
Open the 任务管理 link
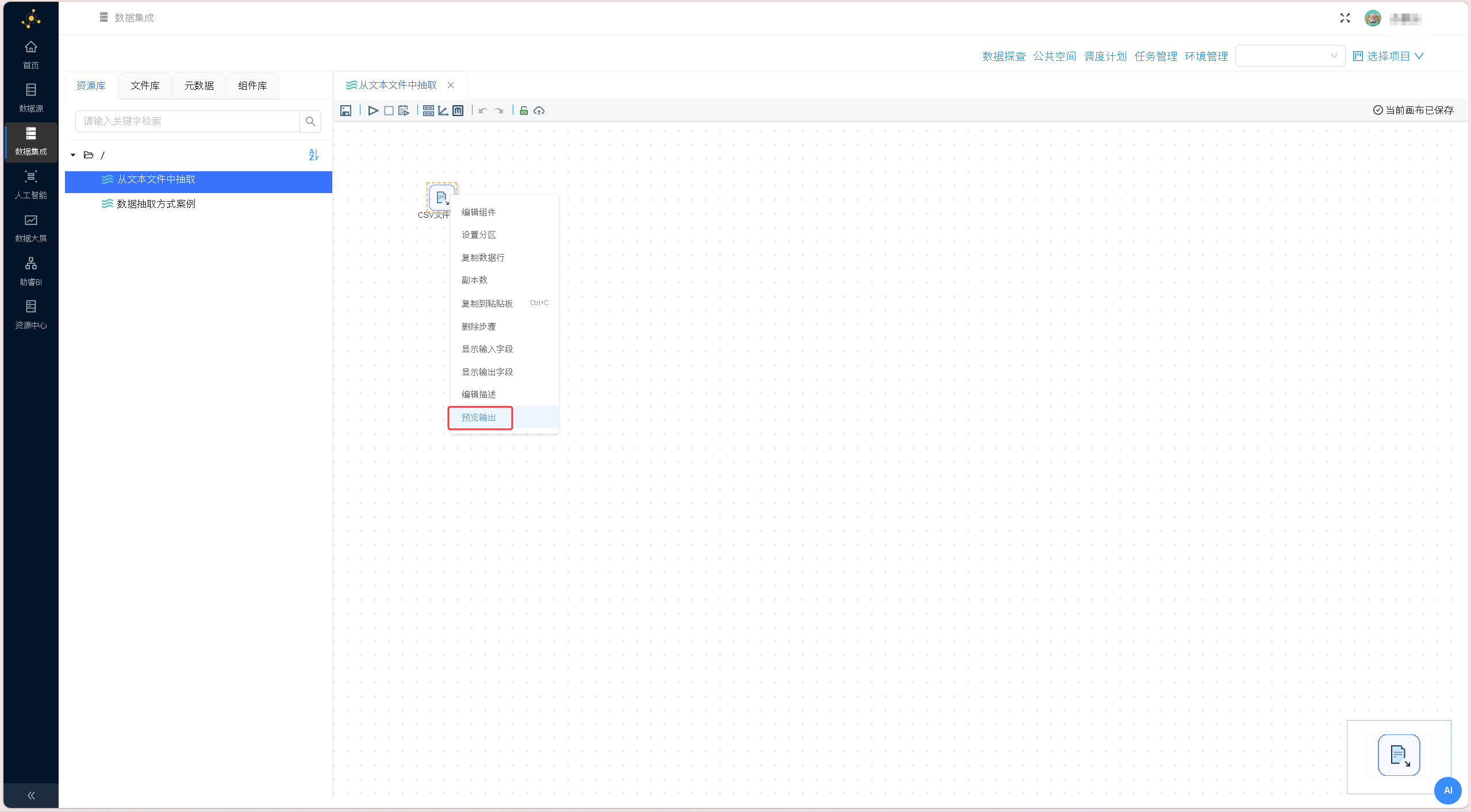(1155, 56)
